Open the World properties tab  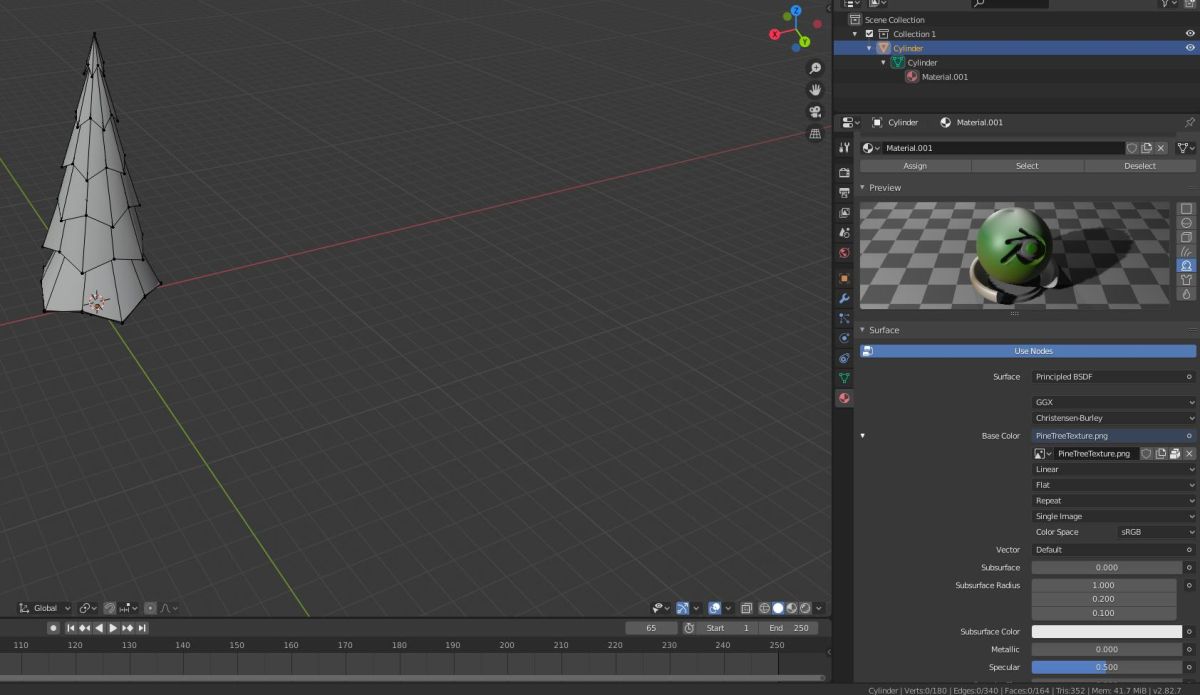coord(844,254)
